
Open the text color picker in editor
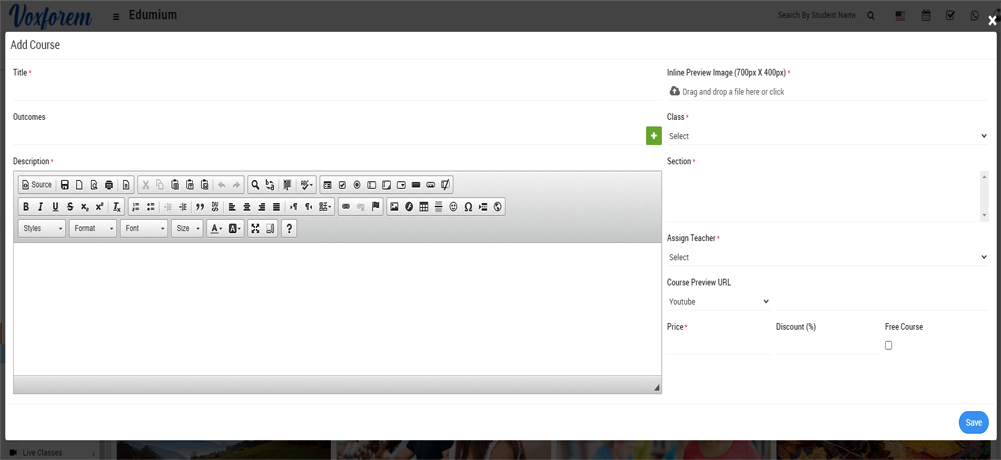[x=215, y=229]
